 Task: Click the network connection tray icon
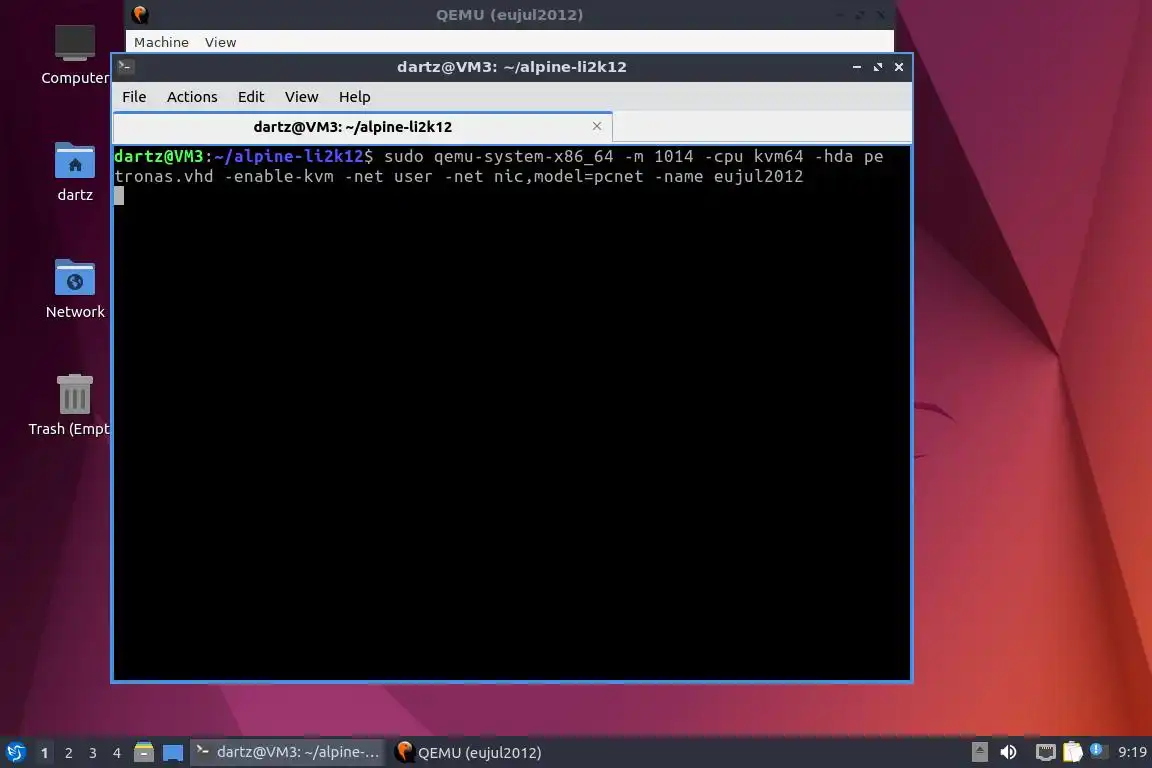[1045, 753]
